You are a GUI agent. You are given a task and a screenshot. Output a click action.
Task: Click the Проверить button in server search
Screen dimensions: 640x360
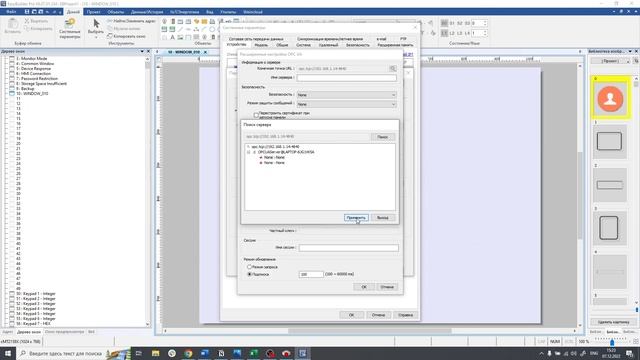[356, 218]
